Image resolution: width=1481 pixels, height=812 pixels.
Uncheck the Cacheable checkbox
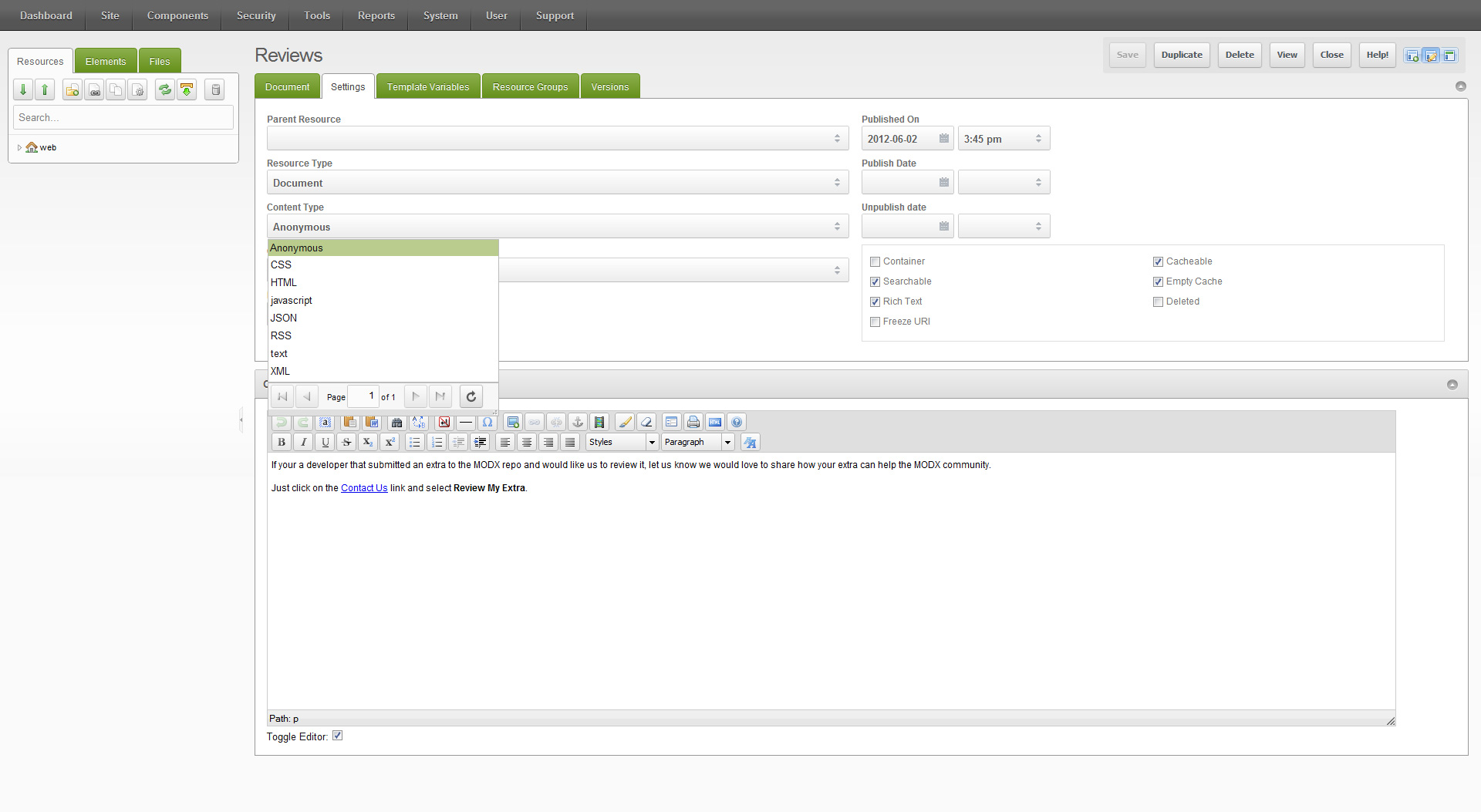click(1158, 262)
